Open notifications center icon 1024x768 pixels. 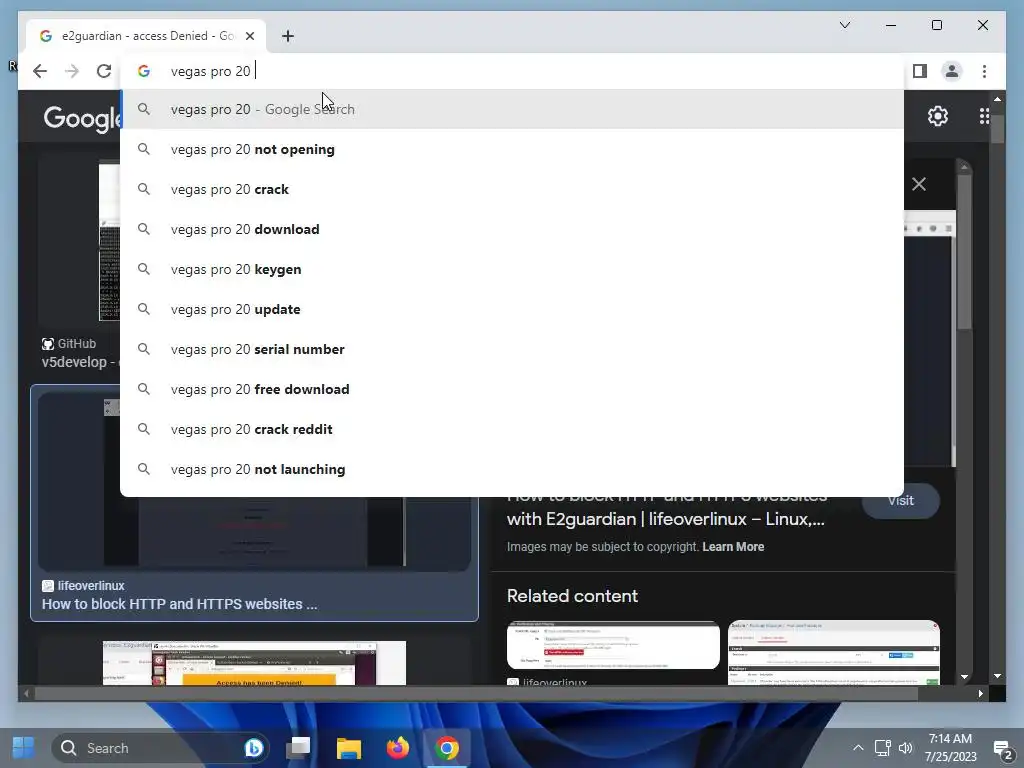pyautogui.click(x=1002, y=748)
